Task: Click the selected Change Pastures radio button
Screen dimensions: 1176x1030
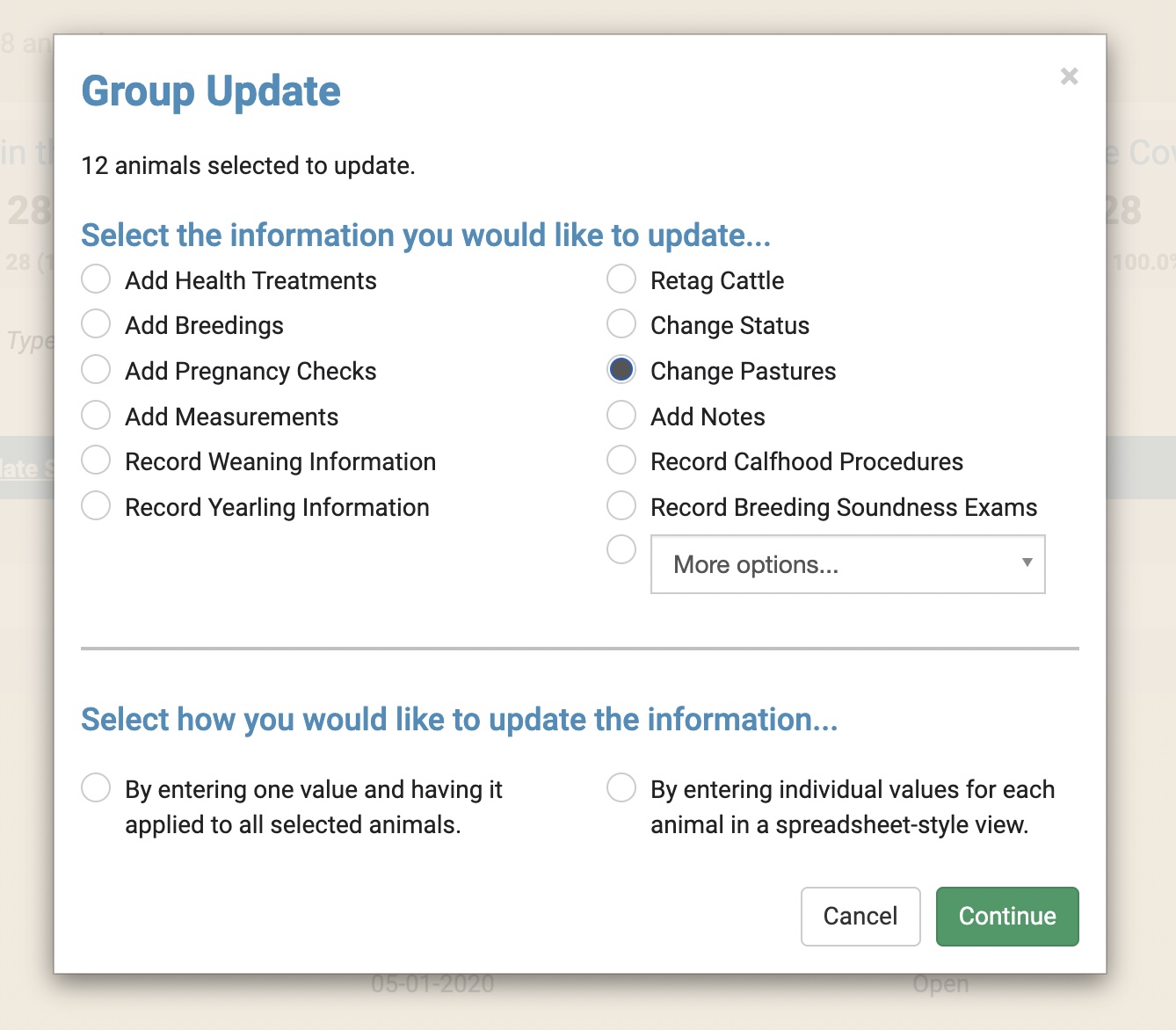Action: [x=621, y=370]
